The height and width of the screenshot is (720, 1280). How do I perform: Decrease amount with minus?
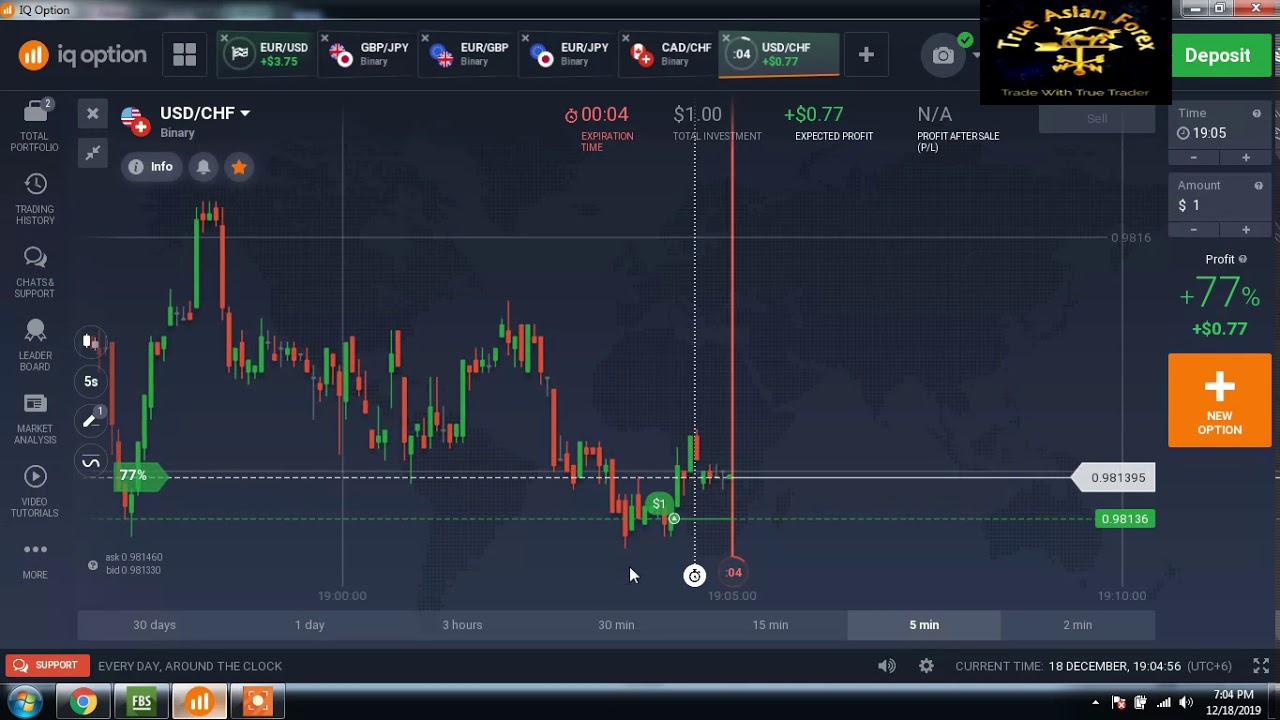pyautogui.click(x=1193, y=230)
